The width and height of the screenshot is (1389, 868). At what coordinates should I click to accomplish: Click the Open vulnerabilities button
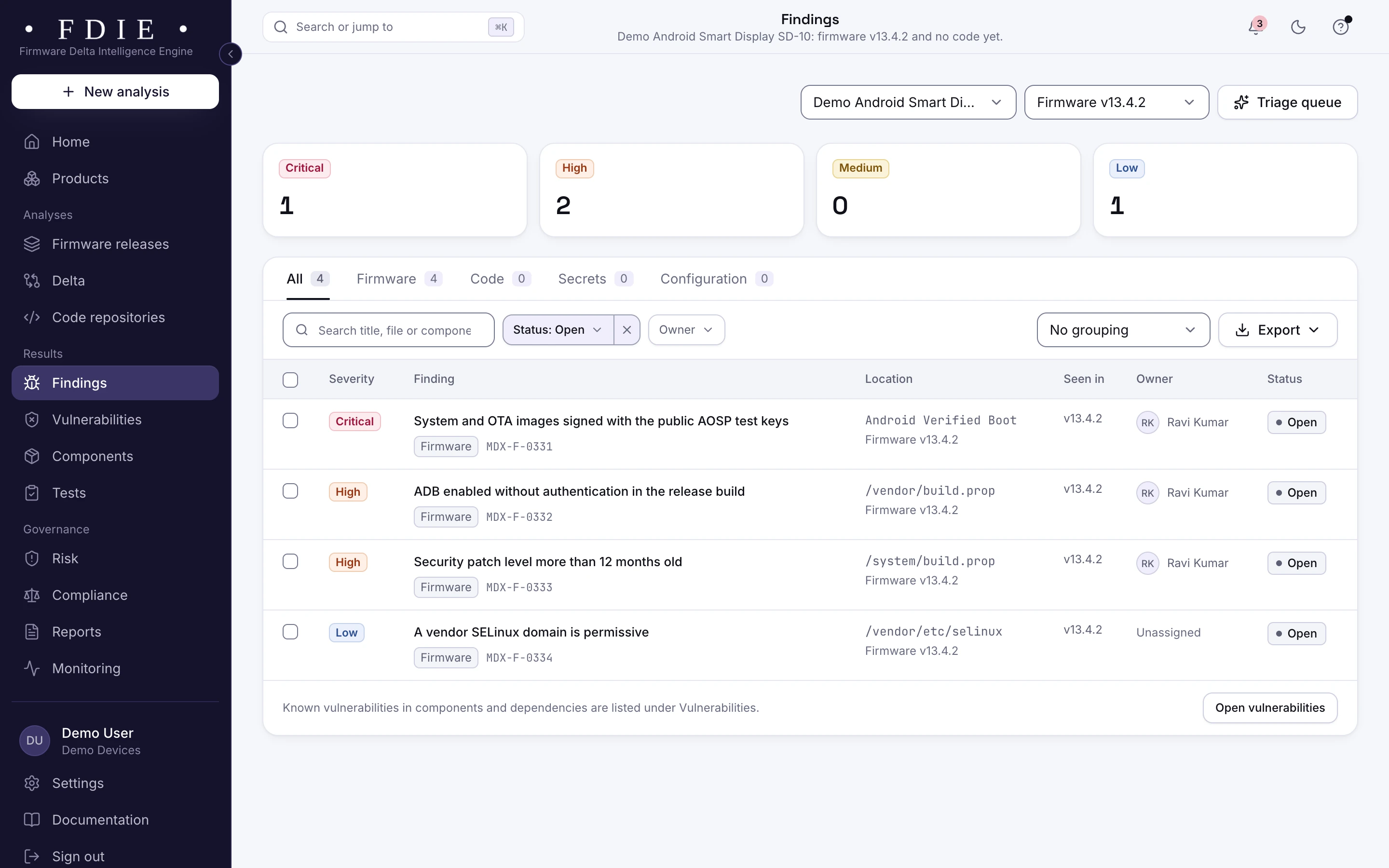pos(1270,708)
